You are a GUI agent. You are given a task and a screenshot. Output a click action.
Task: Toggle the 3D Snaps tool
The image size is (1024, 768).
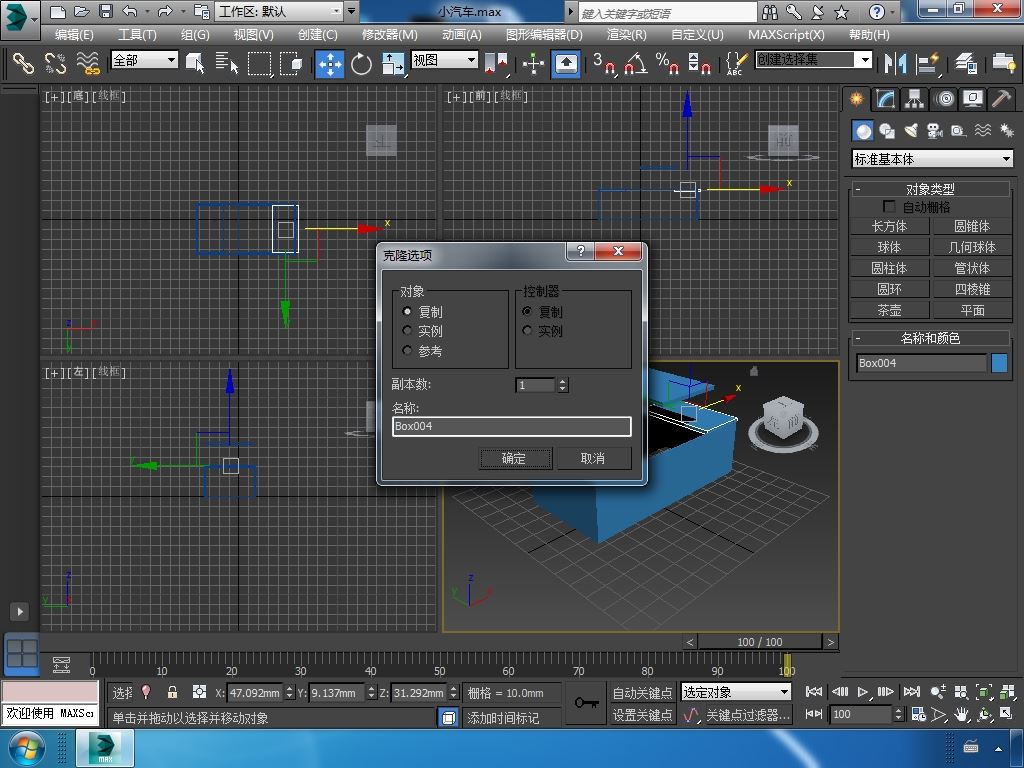(x=604, y=63)
